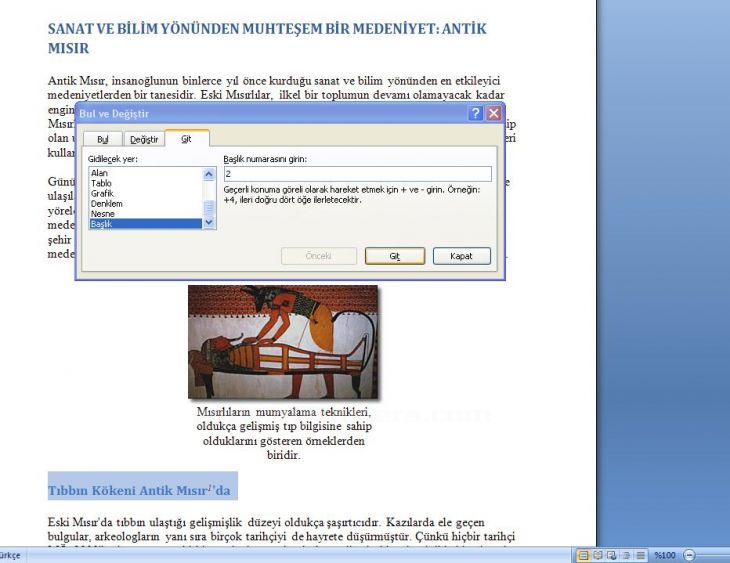Click the list scrollbar thumb
Viewport: 730px width, 563px height.
click(209, 208)
